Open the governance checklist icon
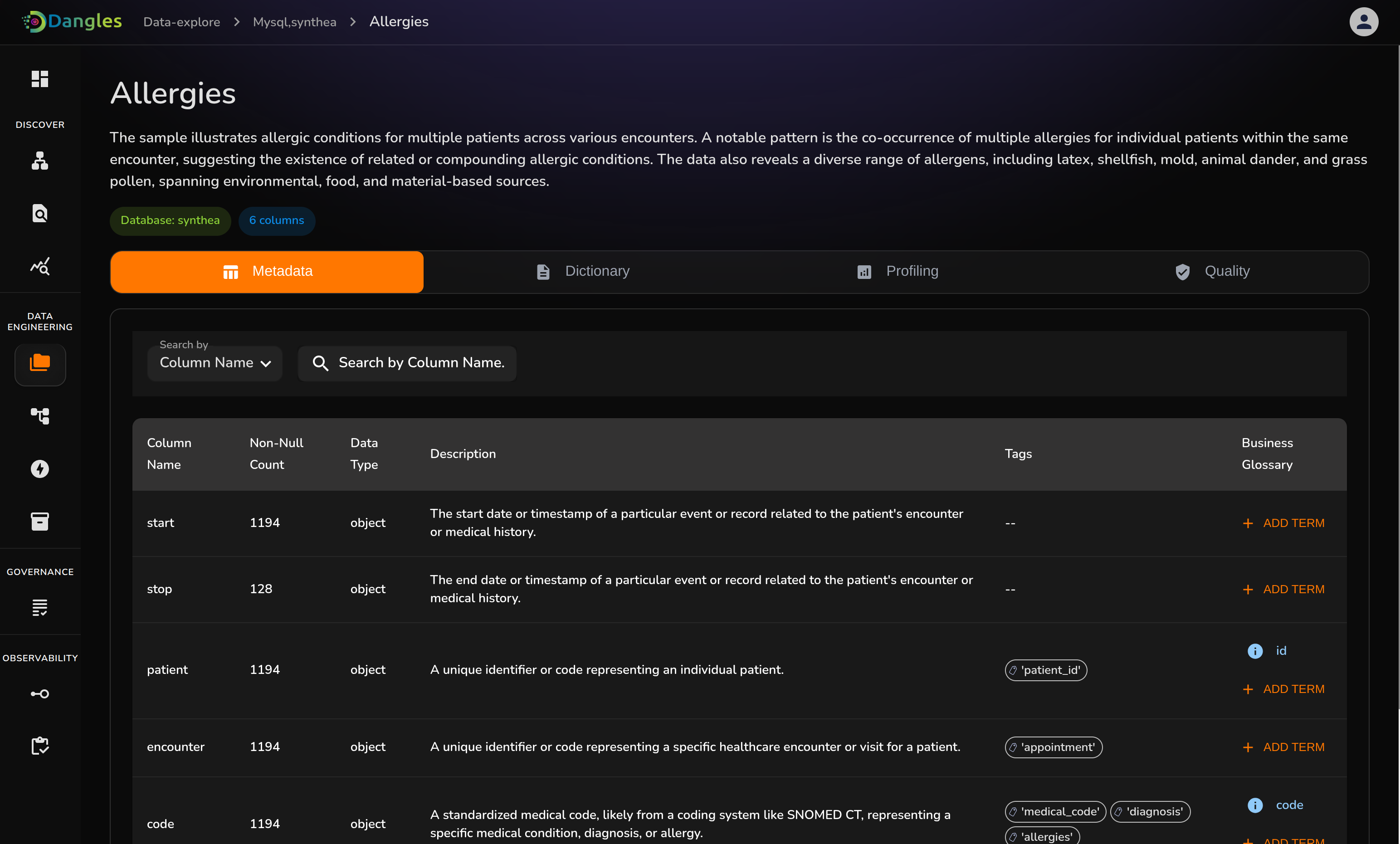 pos(40,608)
